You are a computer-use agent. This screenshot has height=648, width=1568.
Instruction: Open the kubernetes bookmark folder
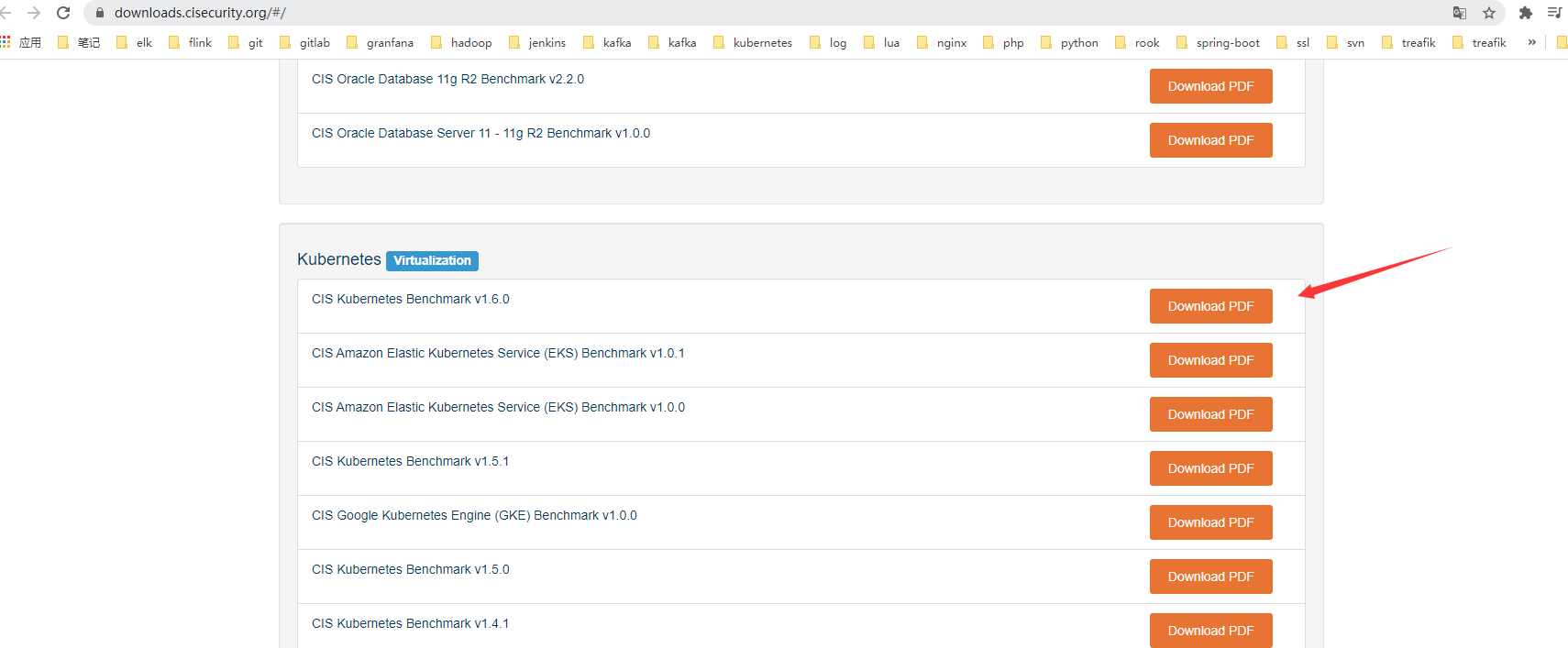click(x=753, y=42)
